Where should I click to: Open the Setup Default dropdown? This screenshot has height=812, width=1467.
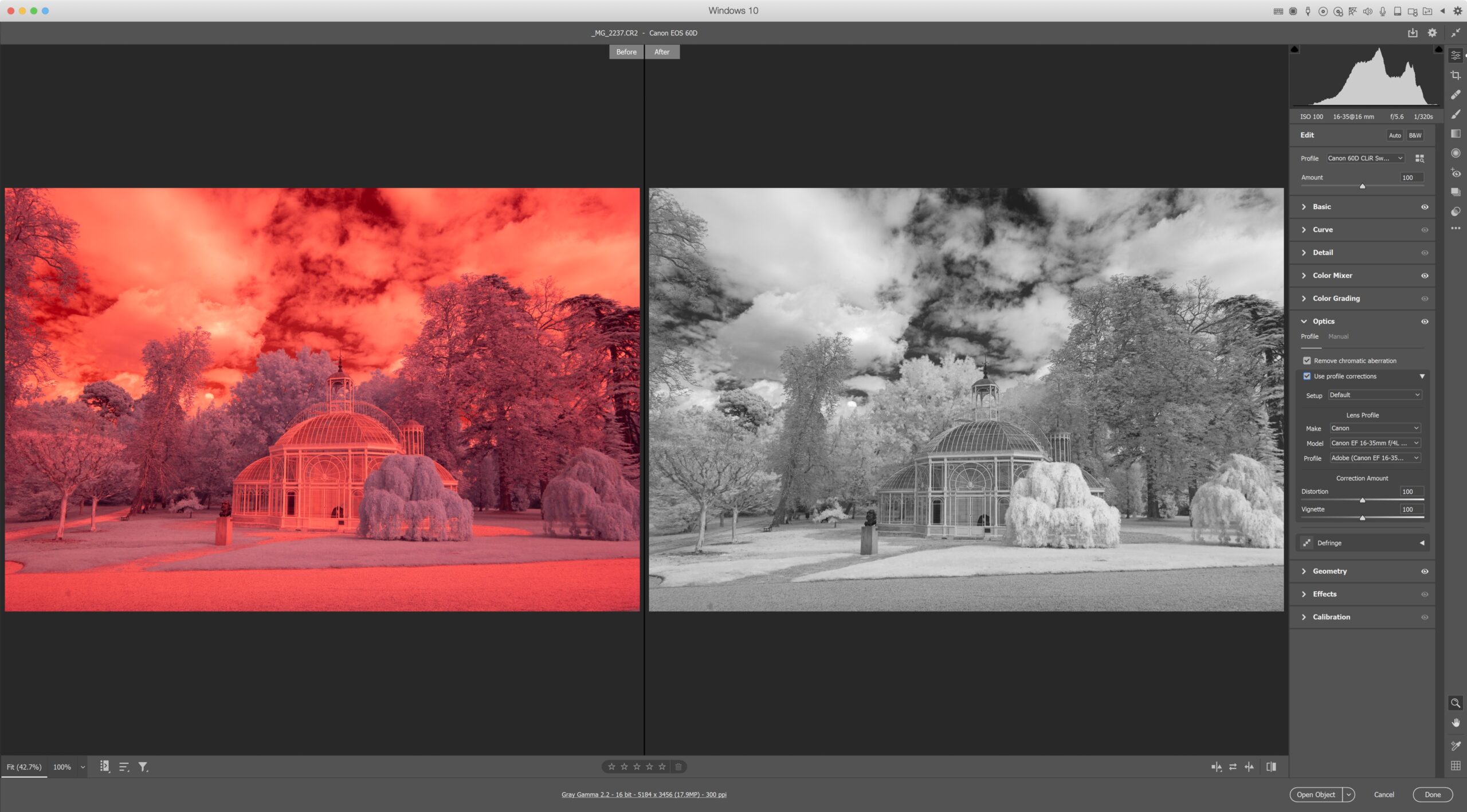[1375, 395]
